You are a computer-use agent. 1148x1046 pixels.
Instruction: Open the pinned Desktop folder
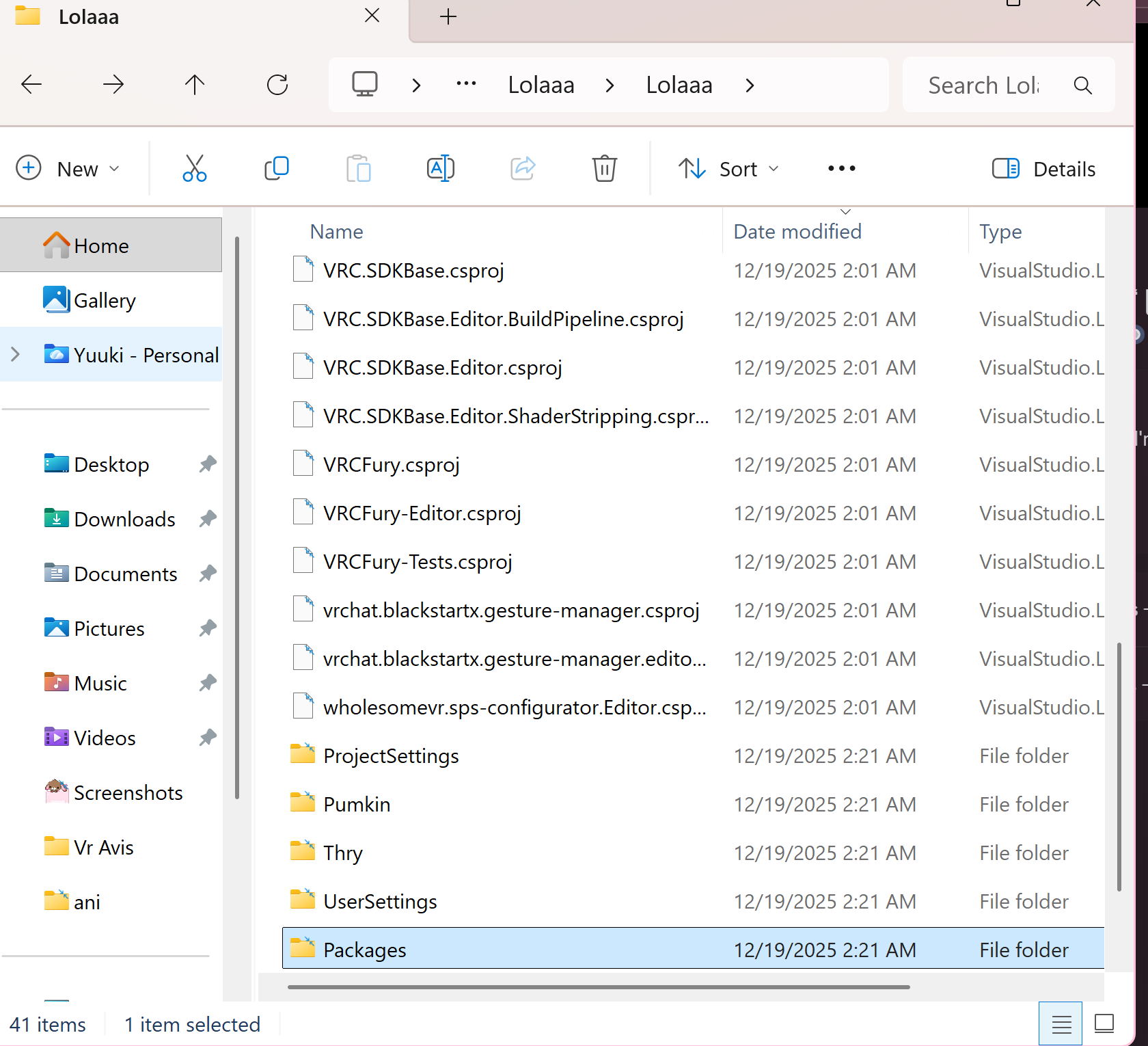(x=111, y=464)
